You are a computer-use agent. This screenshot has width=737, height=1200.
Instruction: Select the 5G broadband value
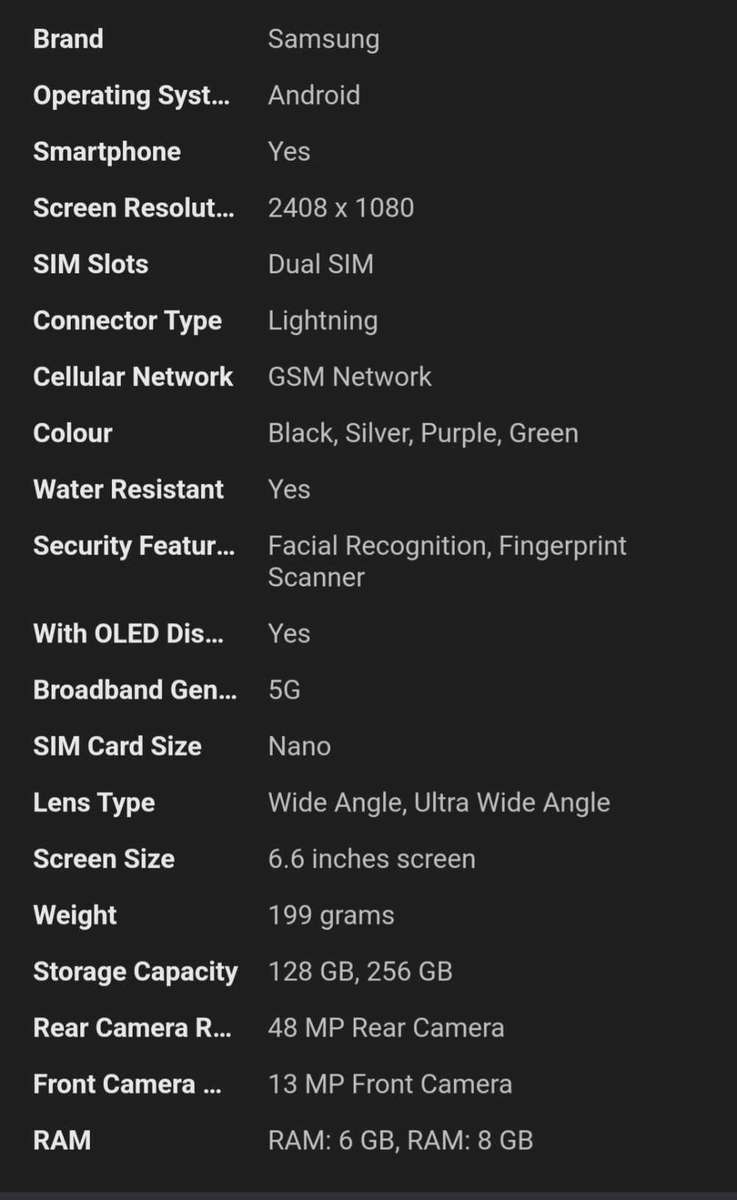coord(284,690)
